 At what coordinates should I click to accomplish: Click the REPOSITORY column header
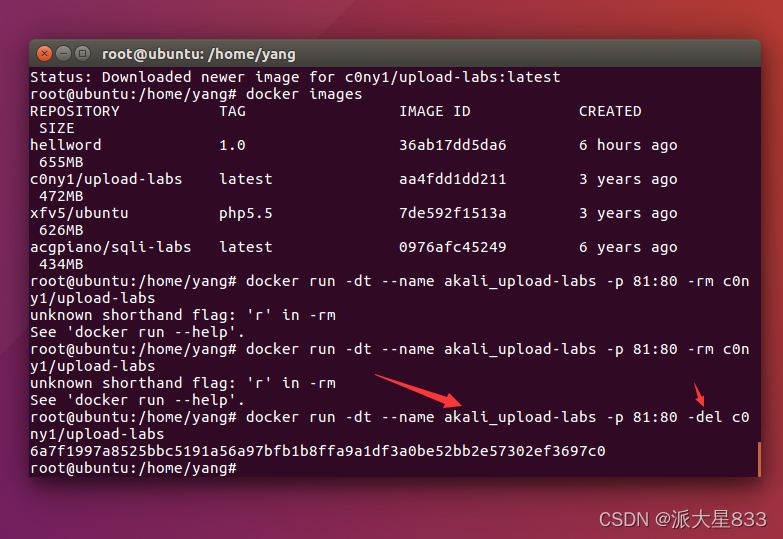[74, 111]
